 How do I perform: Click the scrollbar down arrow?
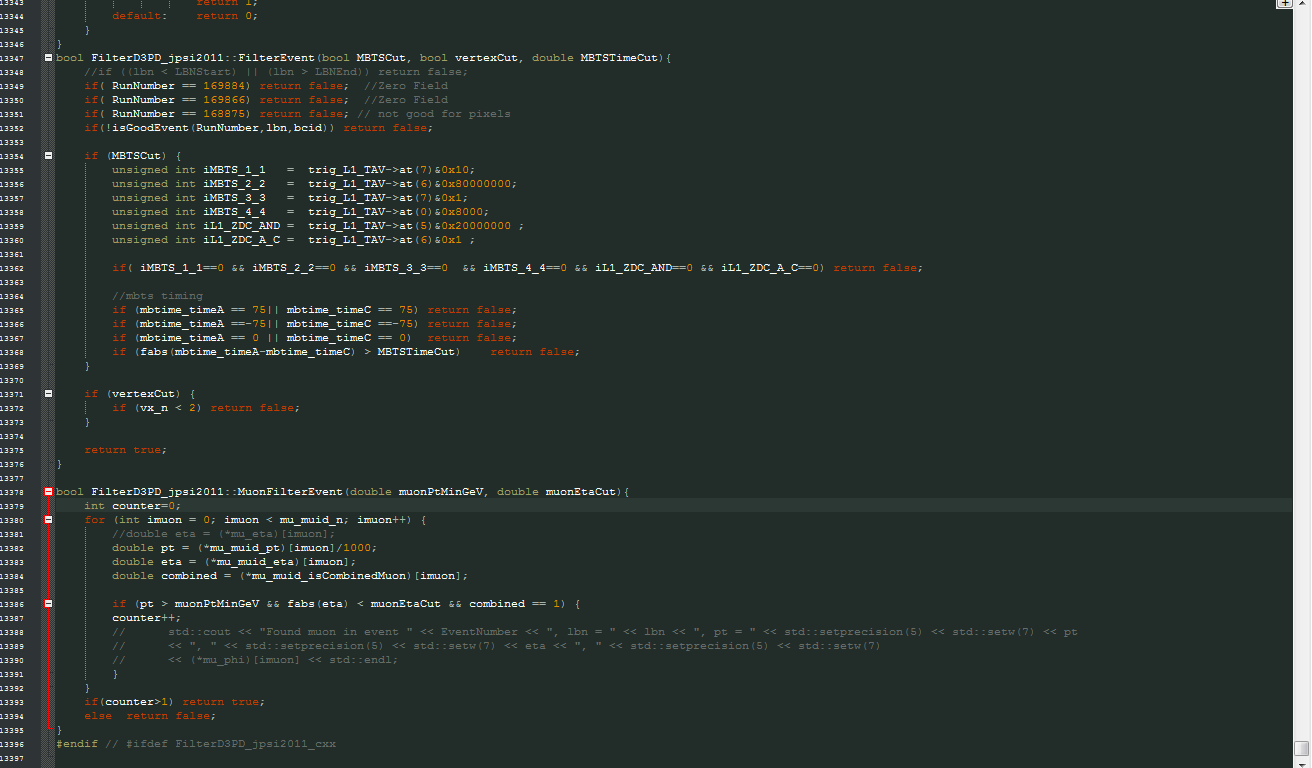coord(1302,763)
